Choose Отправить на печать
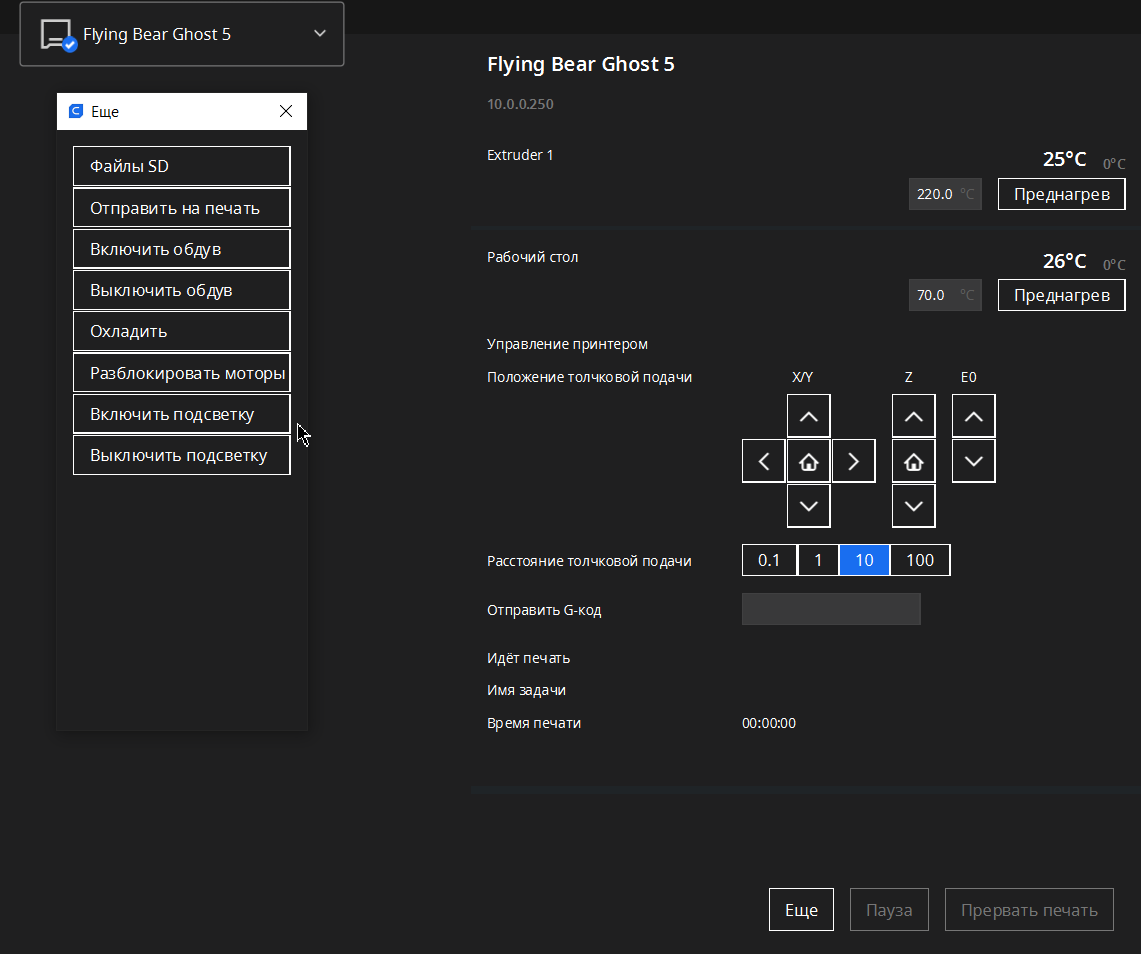Image resolution: width=1141 pixels, height=954 pixels. (x=182, y=208)
